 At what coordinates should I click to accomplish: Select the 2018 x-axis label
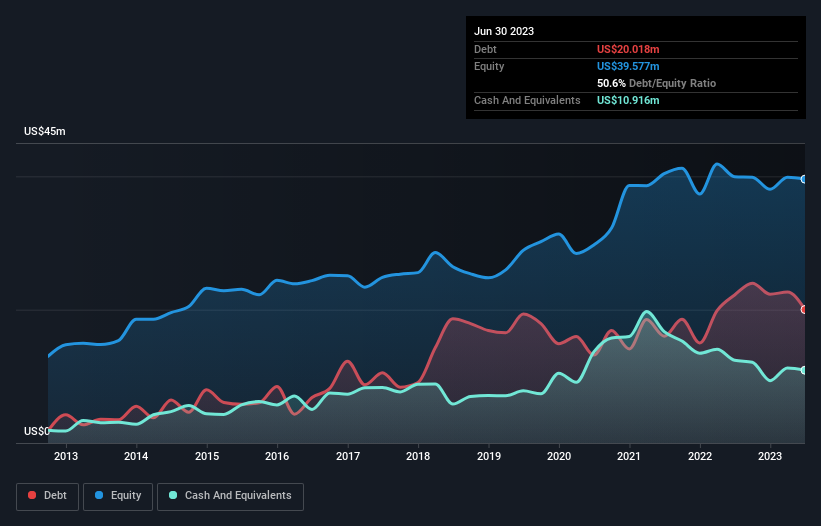[x=418, y=456]
